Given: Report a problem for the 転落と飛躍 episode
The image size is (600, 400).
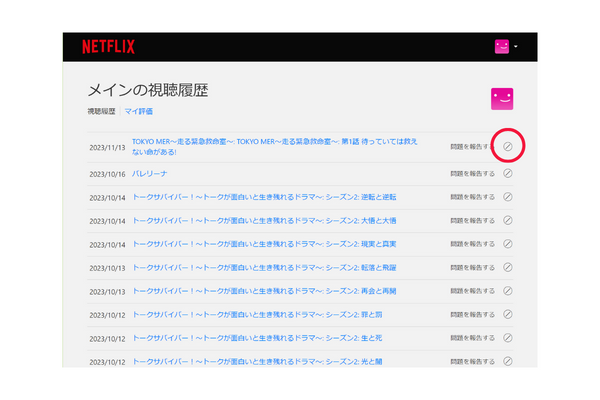Looking at the screenshot, I should [x=472, y=268].
